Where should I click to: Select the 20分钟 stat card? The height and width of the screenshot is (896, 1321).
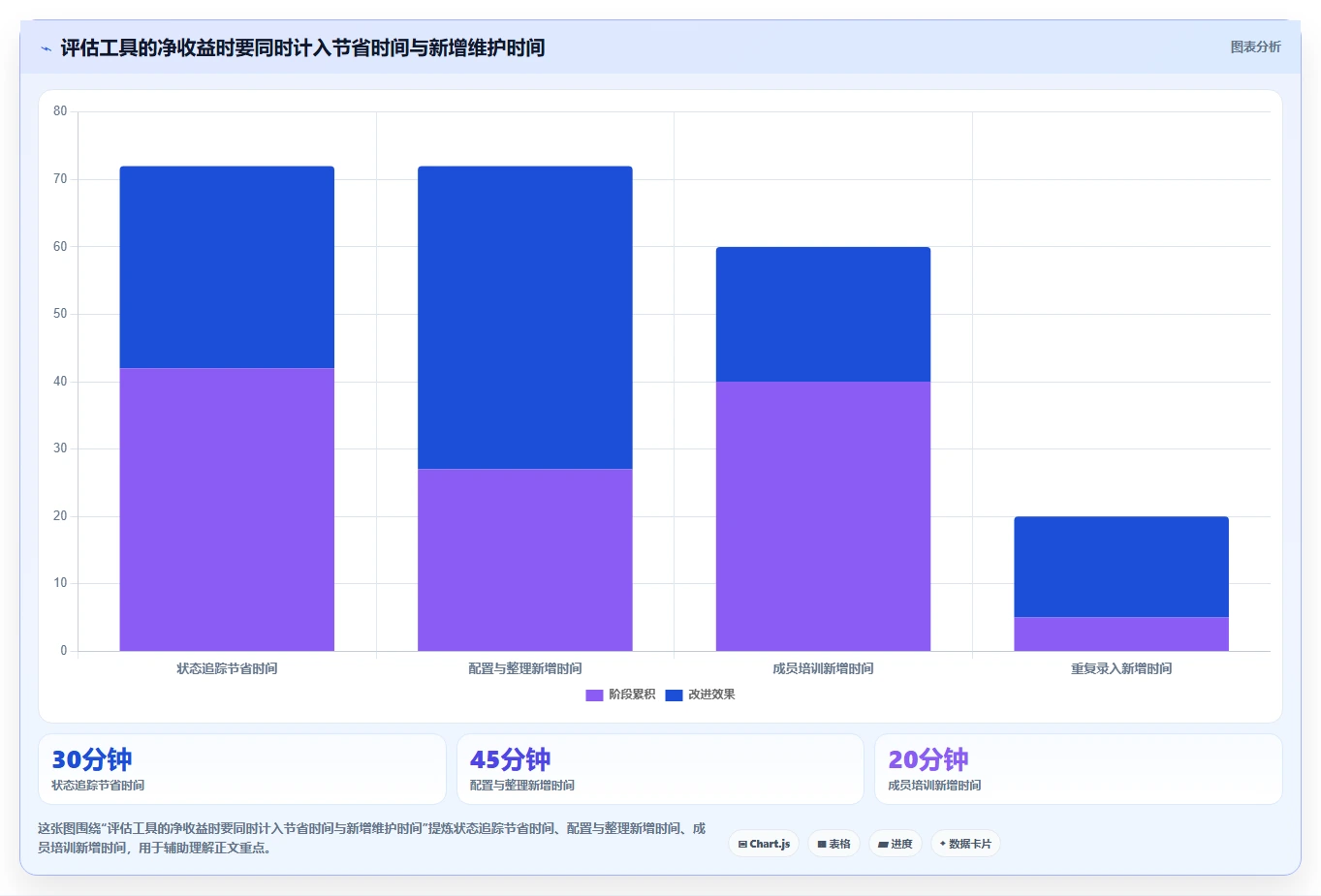click(x=1079, y=769)
